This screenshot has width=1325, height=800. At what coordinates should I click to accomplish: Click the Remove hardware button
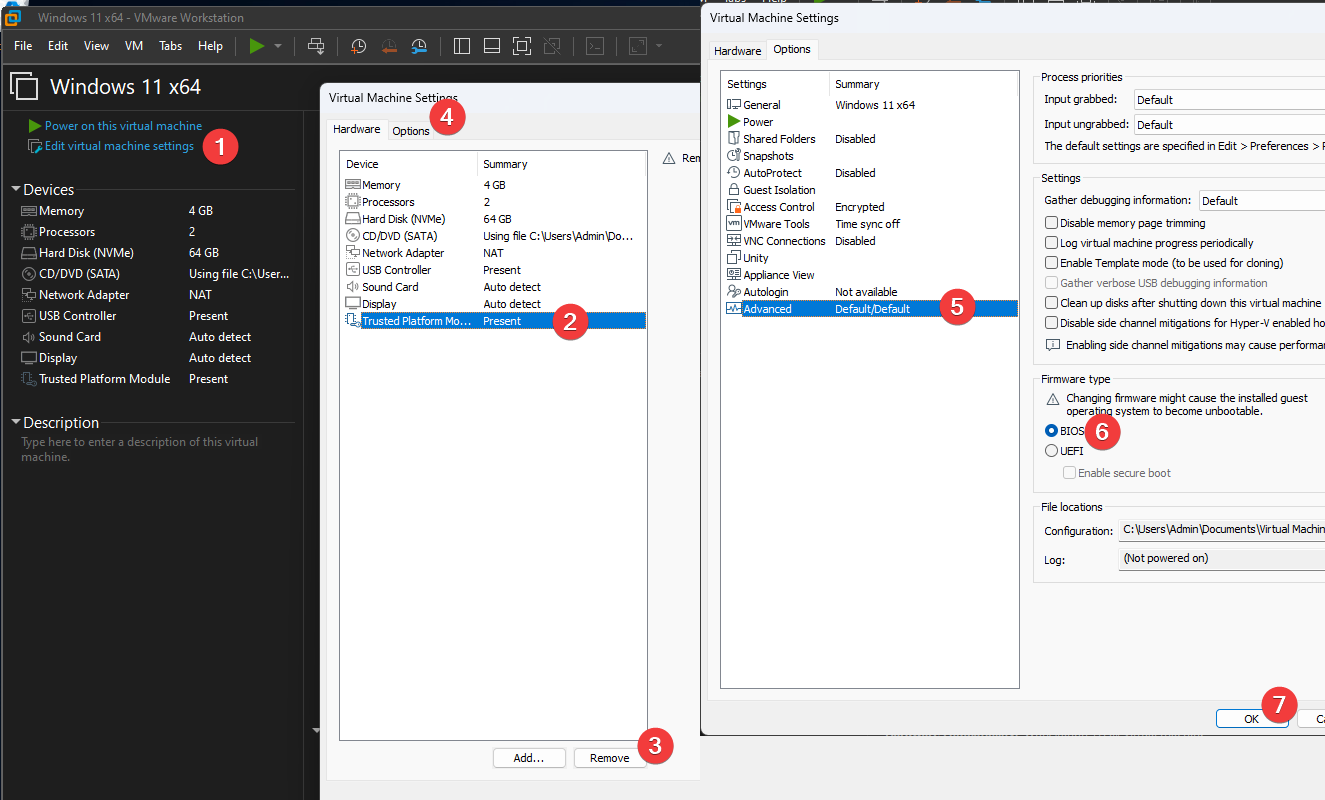(x=609, y=758)
